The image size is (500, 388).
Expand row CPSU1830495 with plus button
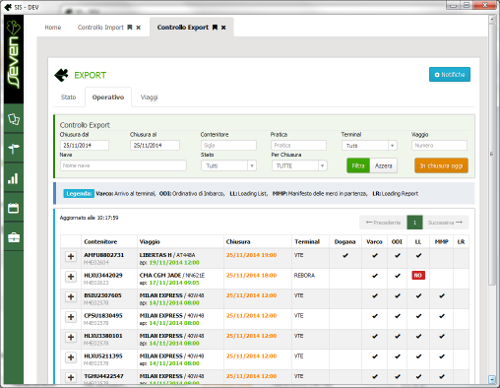[x=71, y=317]
